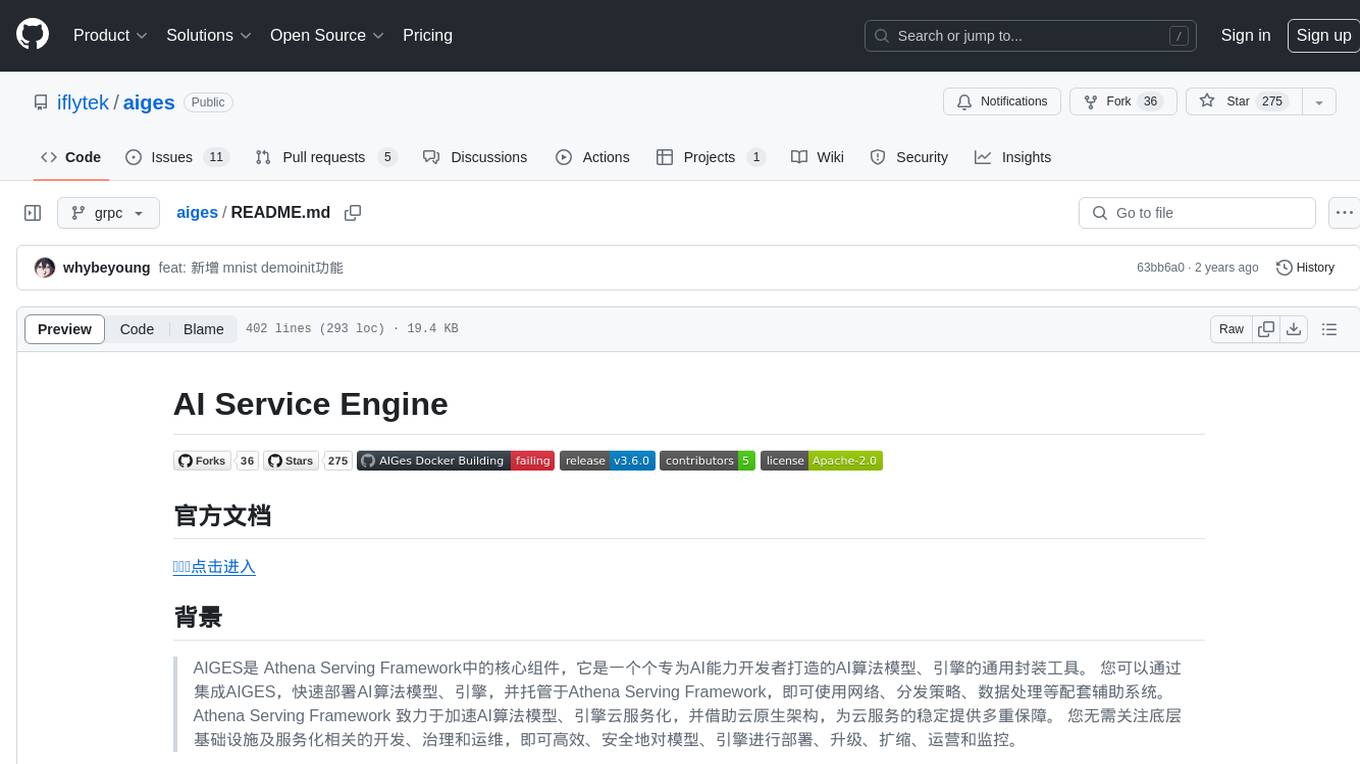Expand the Open Source menu
This screenshot has height=764, width=1360.
327,35
